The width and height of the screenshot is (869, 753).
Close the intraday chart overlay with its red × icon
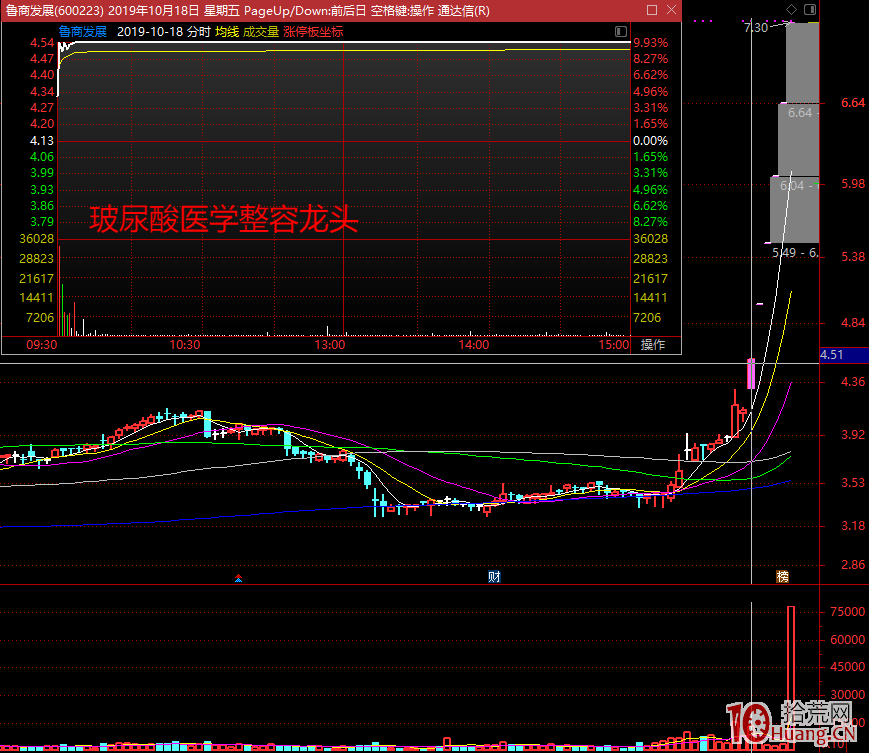671,9
